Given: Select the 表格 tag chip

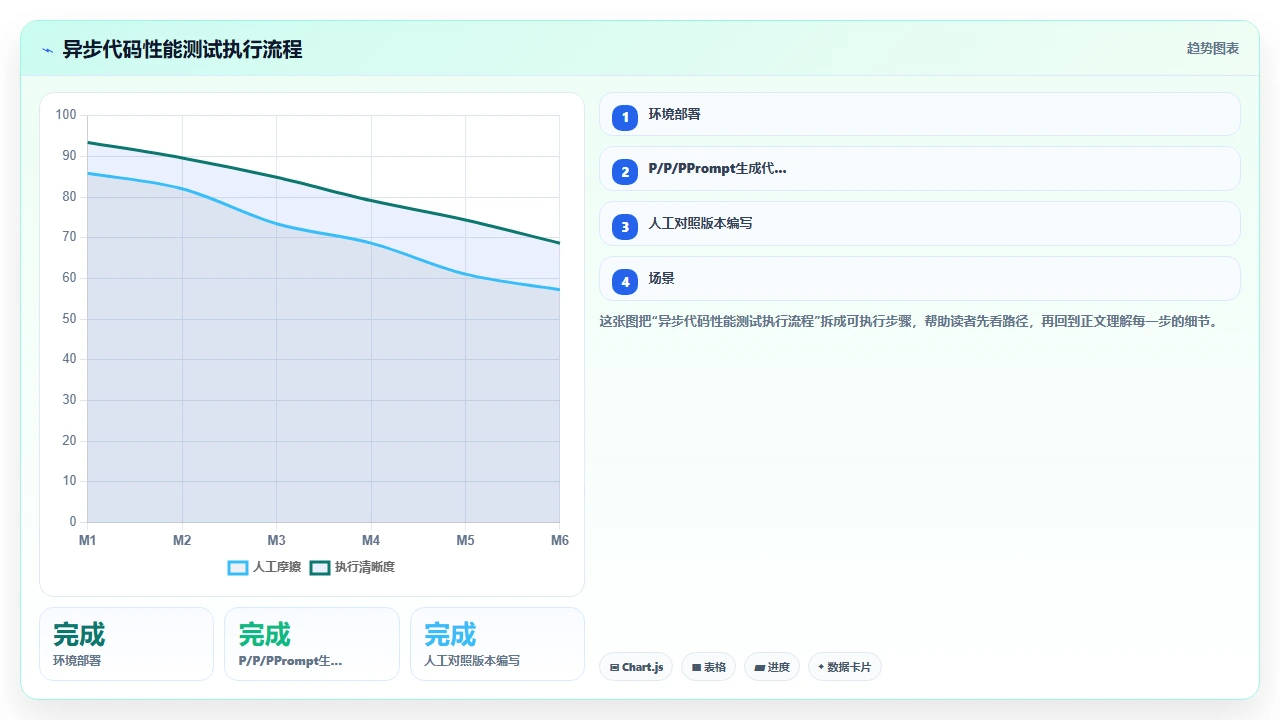Looking at the screenshot, I should (708, 667).
